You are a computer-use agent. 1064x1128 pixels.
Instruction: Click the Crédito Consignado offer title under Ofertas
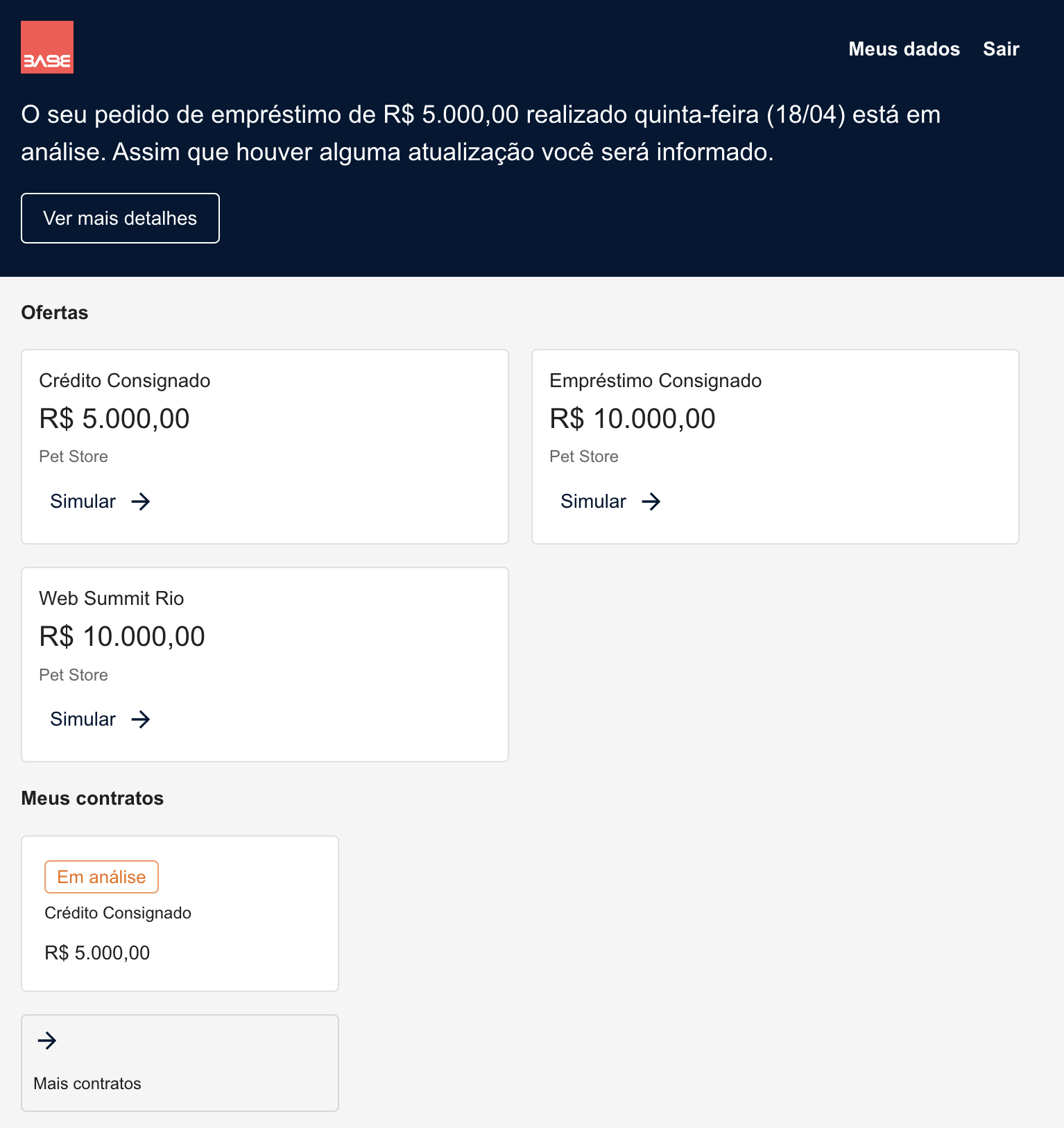[125, 381]
